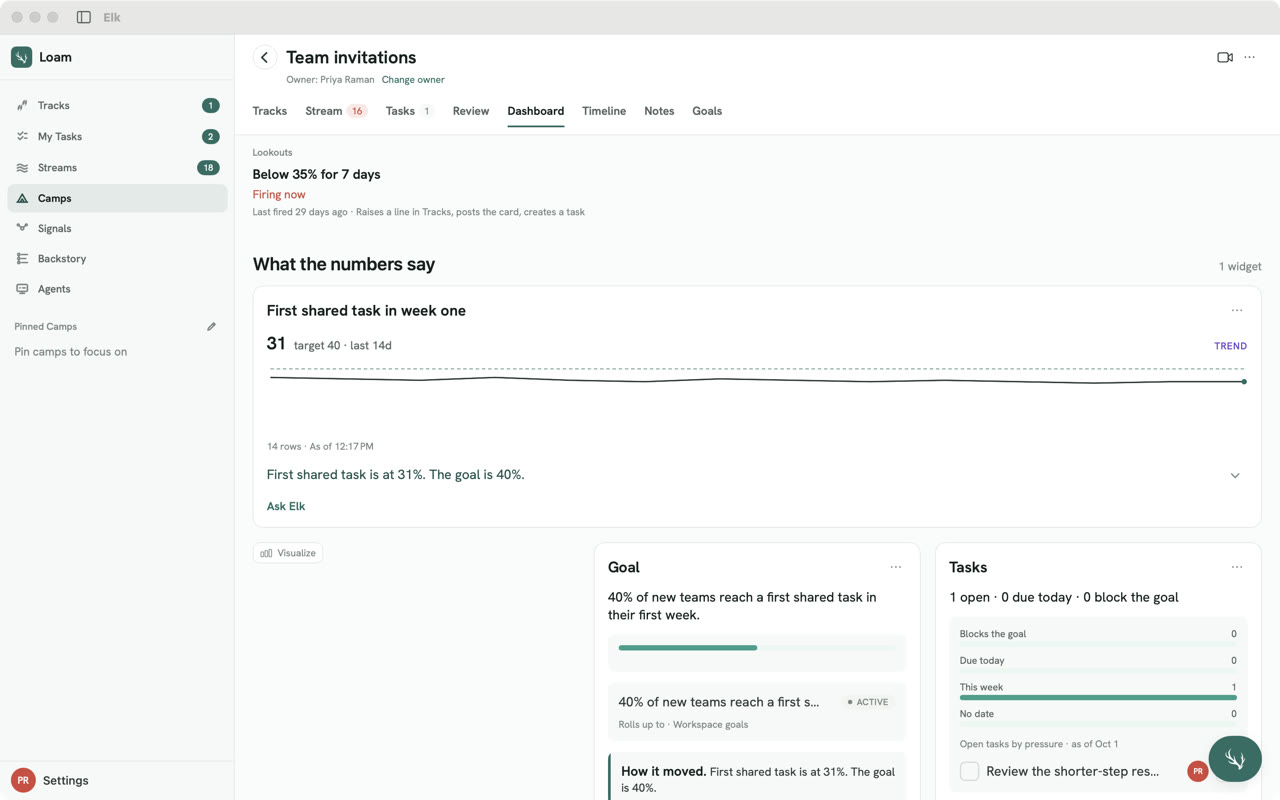Go back using the arrow button

(264, 57)
